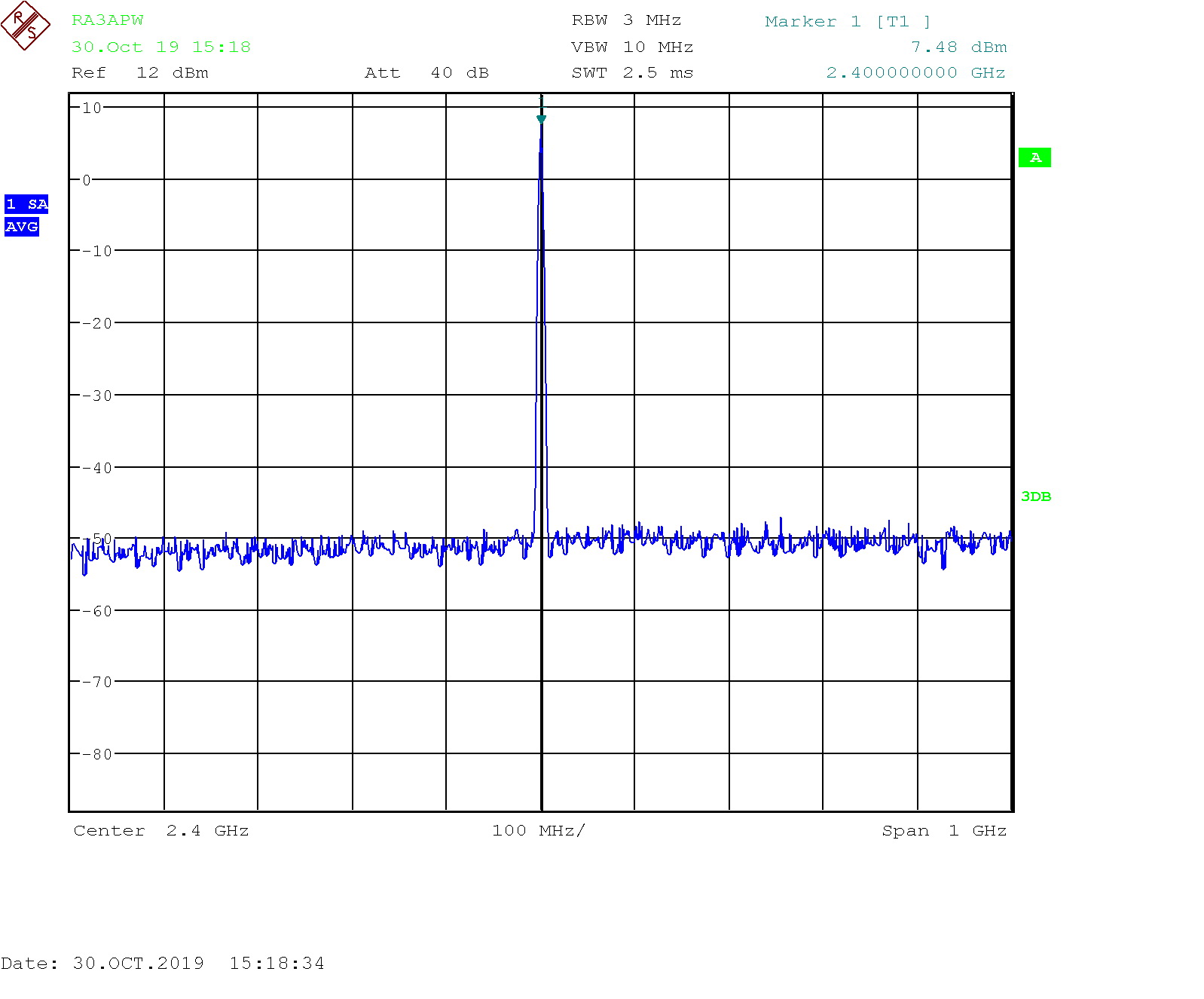Click the Rohde & Schwarz logo icon
The height and width of the screenshot is (999, 1204).
pyautogui.click(x=26, y=26)
